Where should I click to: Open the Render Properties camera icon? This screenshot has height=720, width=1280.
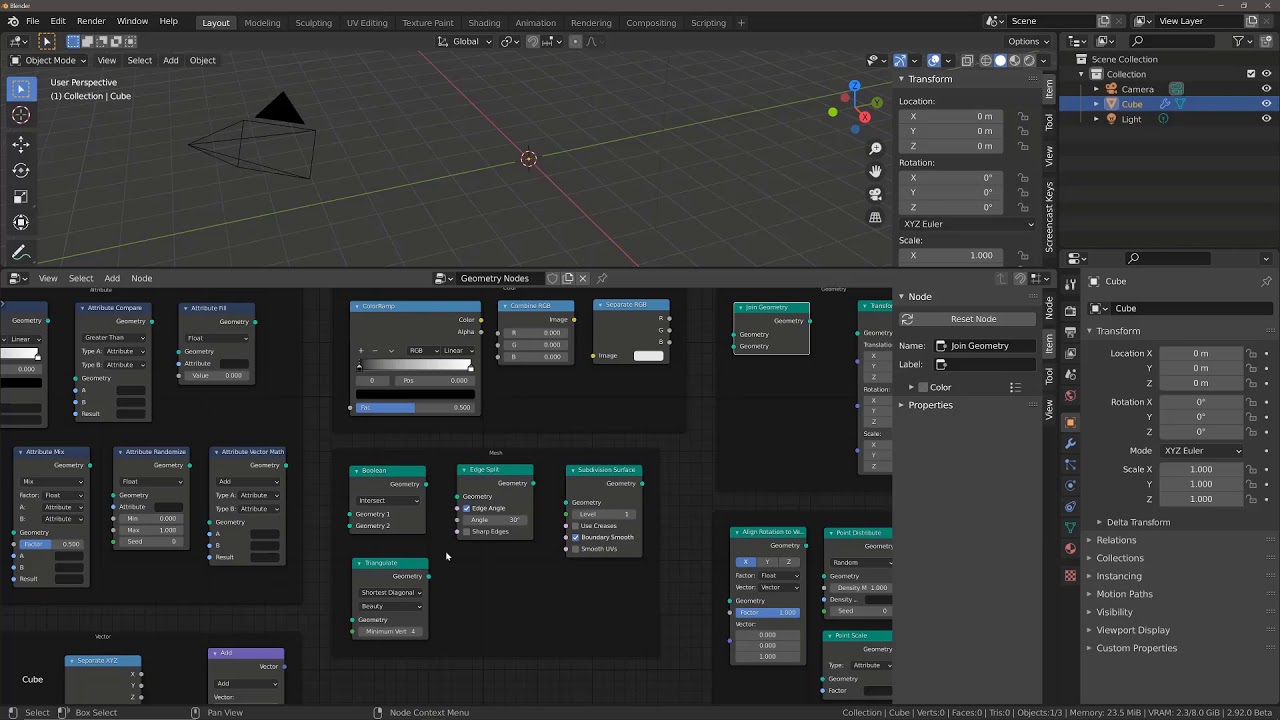click(x=1070, y=311)
